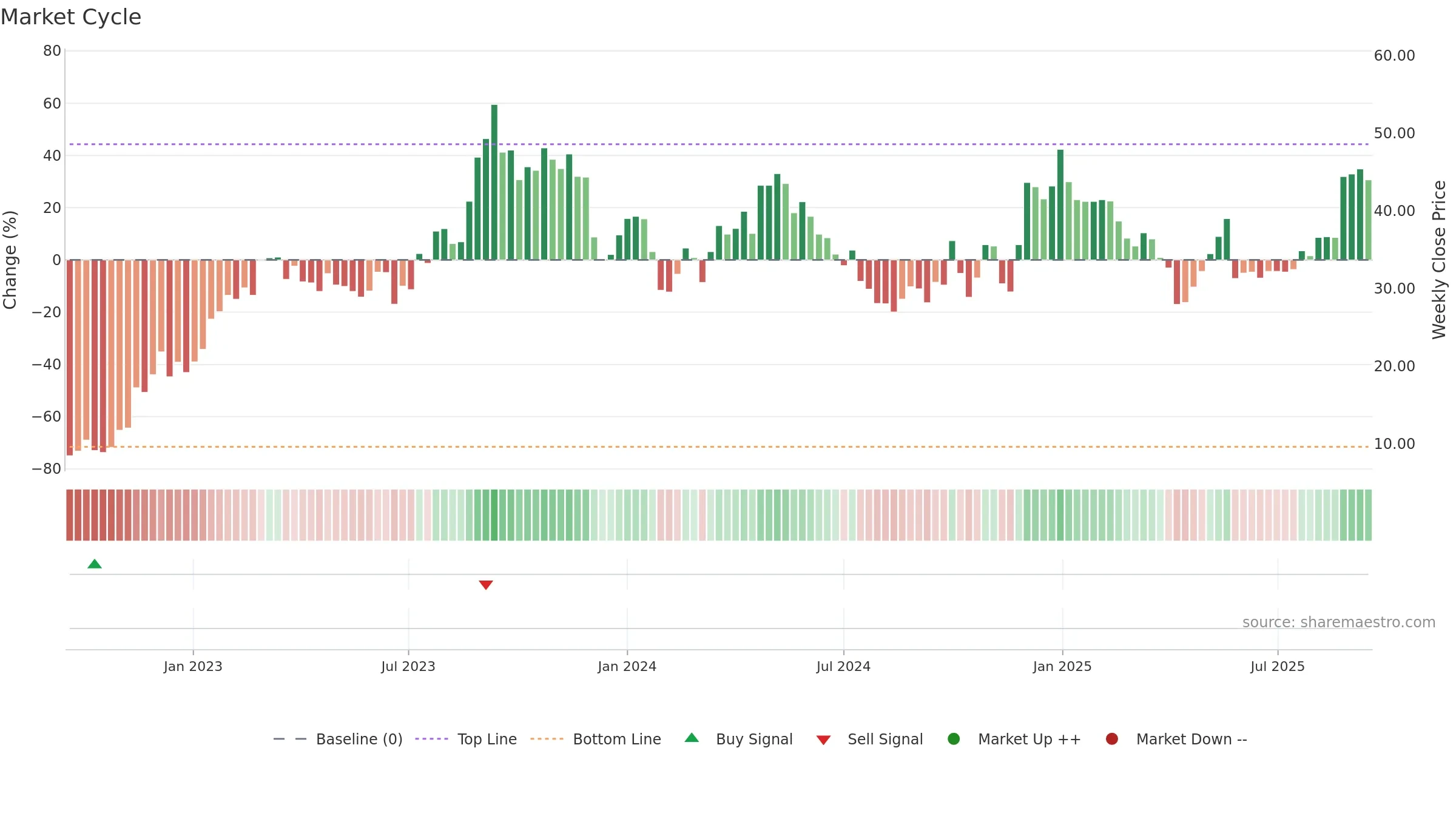Click the brightest green heat-strip cell below the tallest bar
Viewport: 1456px width, 819px height.
point(494,515)
